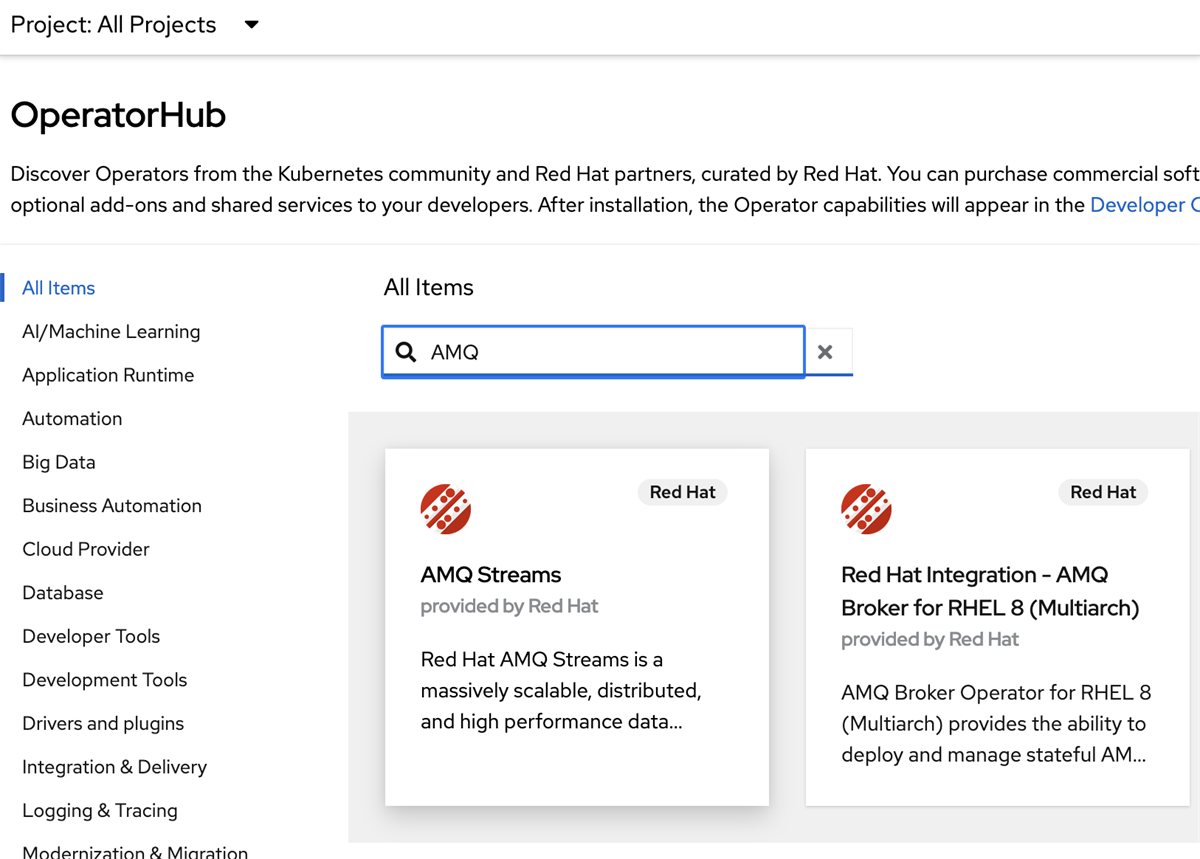Show Cloud Provider operators
The image size is (1200, 859).
tap(86, 549)
